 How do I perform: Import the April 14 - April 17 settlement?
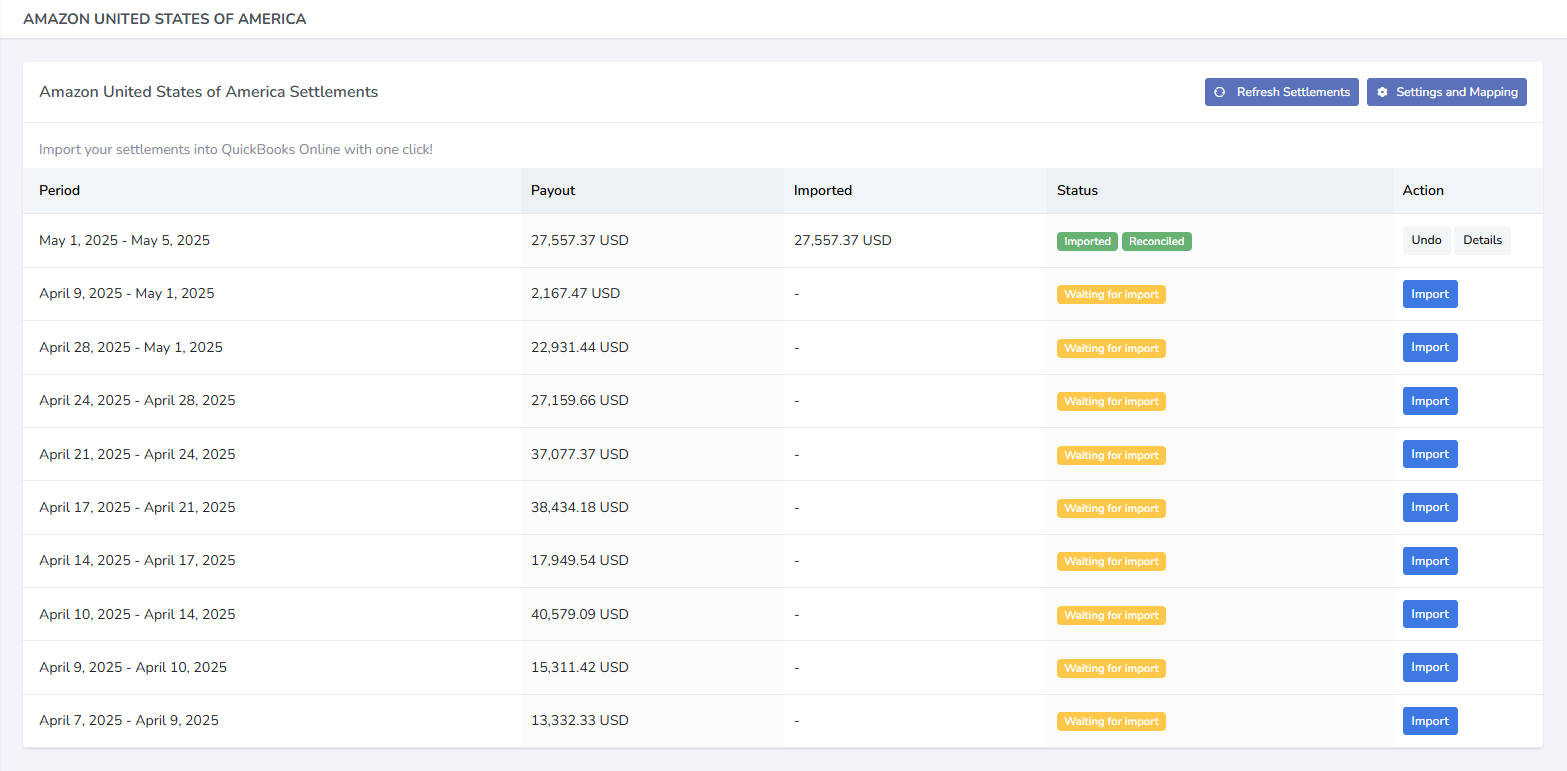click(1430, 561)
